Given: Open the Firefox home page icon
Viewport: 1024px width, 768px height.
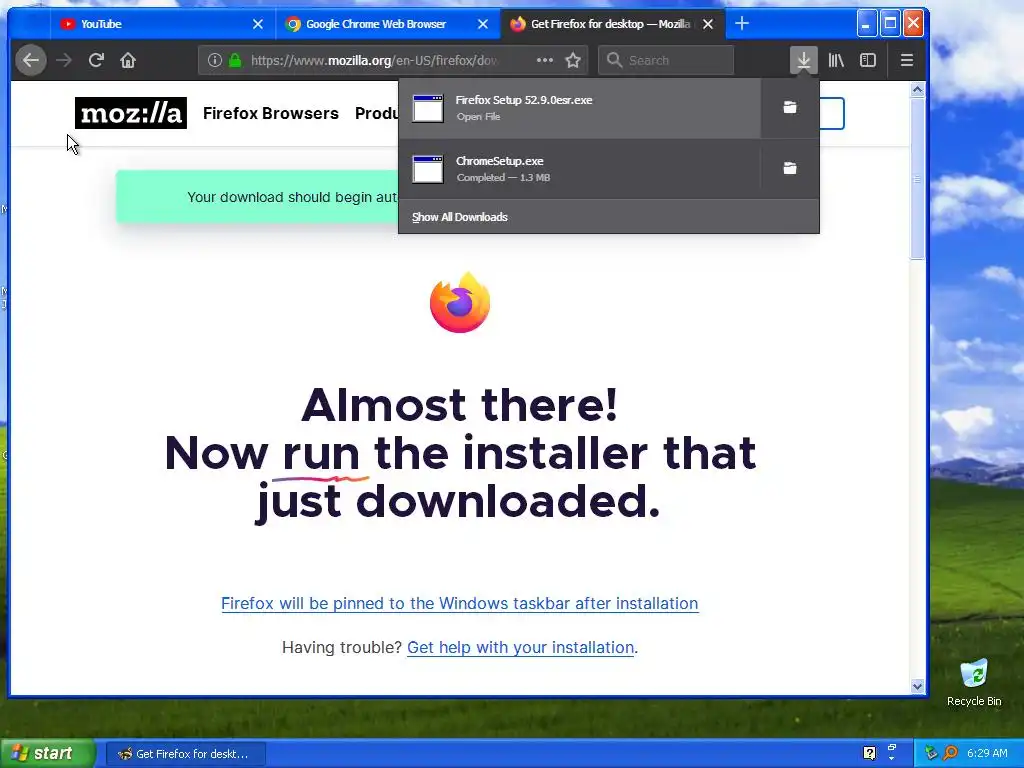Looking at the screenshot, I should click(x=128, y=60).
